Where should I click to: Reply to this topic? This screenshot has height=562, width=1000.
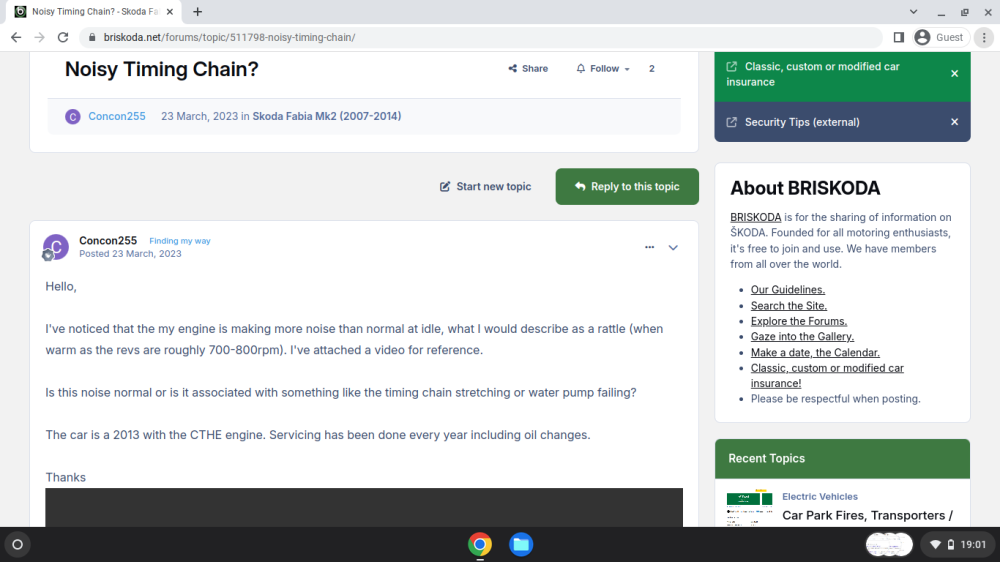pyautogui.click(x=627, y=186)
